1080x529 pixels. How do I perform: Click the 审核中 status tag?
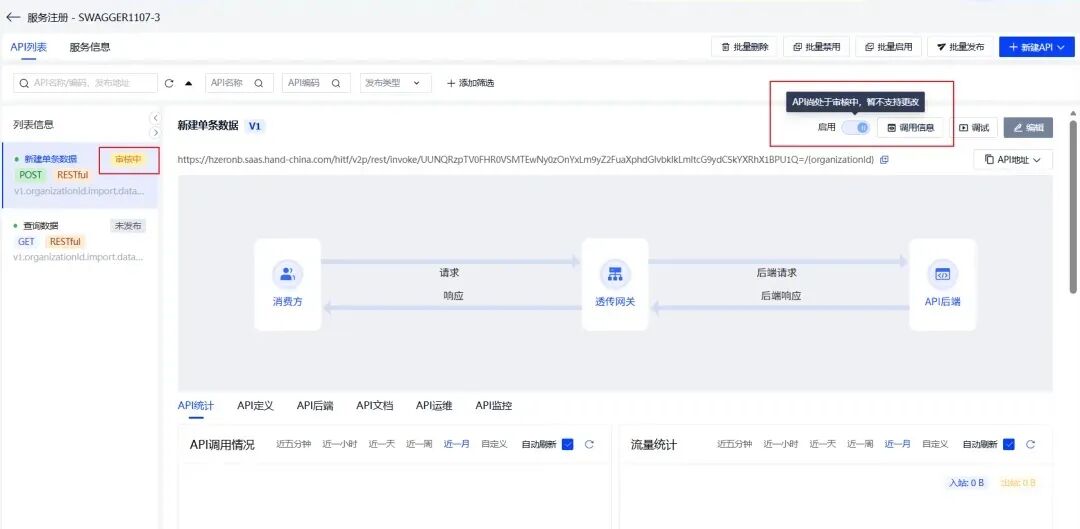point(129,159)
